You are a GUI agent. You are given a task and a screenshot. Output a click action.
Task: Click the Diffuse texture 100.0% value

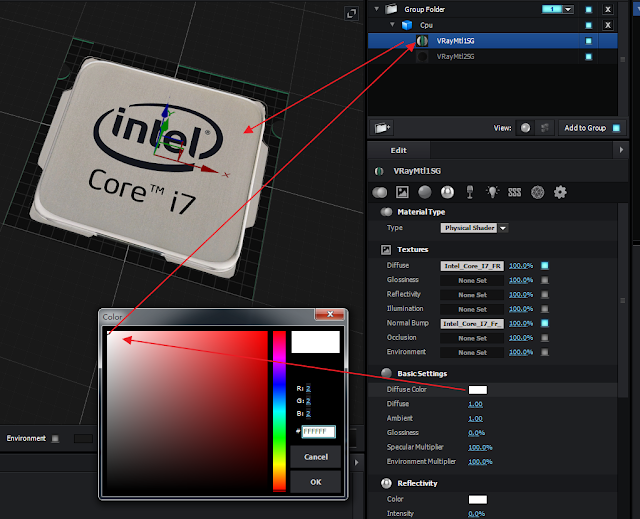[x=521, y=266]
